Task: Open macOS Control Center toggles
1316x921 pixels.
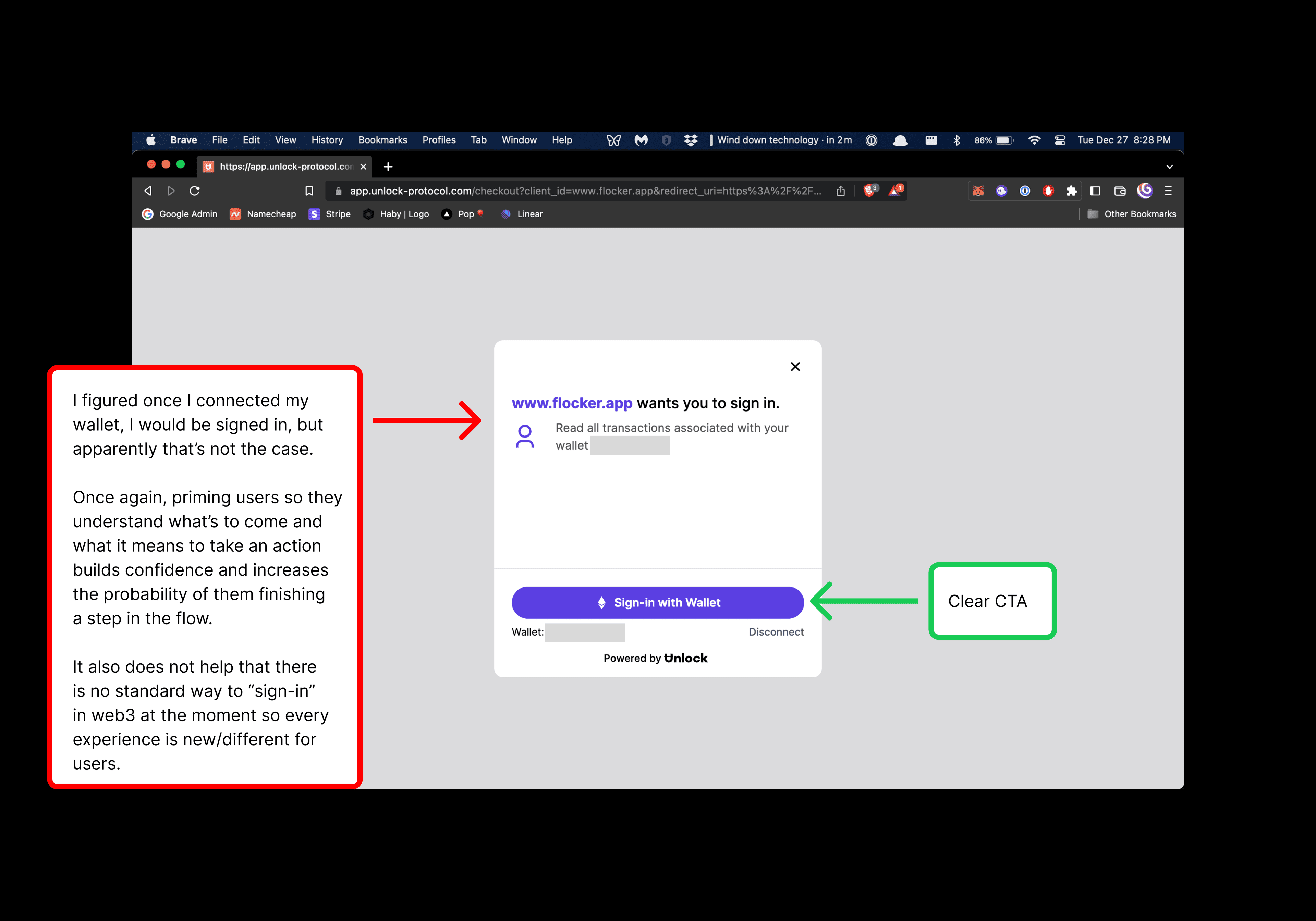Action: point(1060,140)
